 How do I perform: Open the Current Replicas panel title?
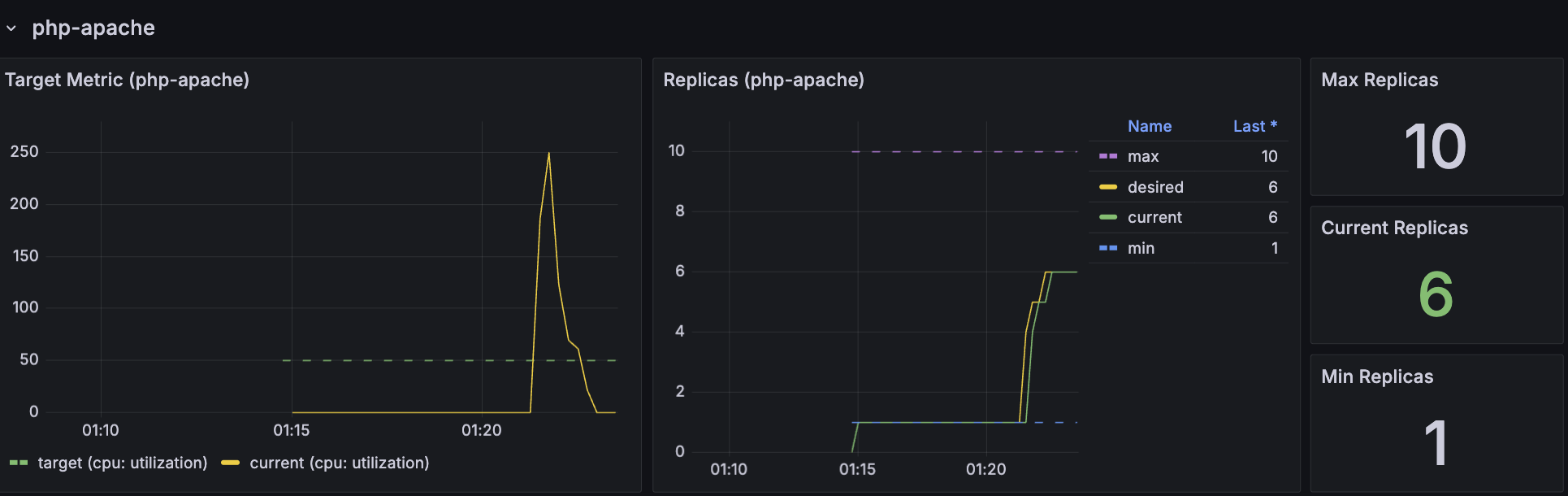click(1393, 228)
